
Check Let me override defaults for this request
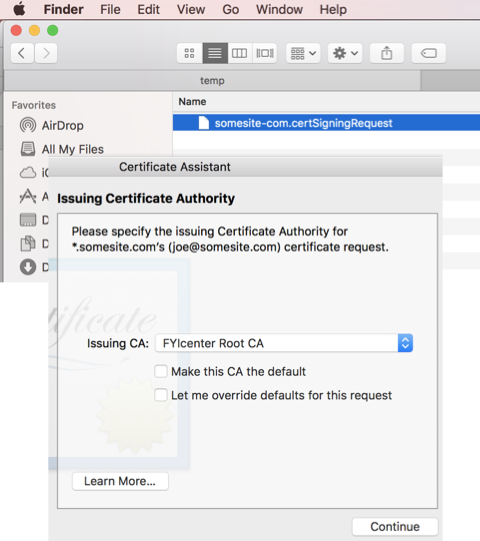[x=161, y=395]
